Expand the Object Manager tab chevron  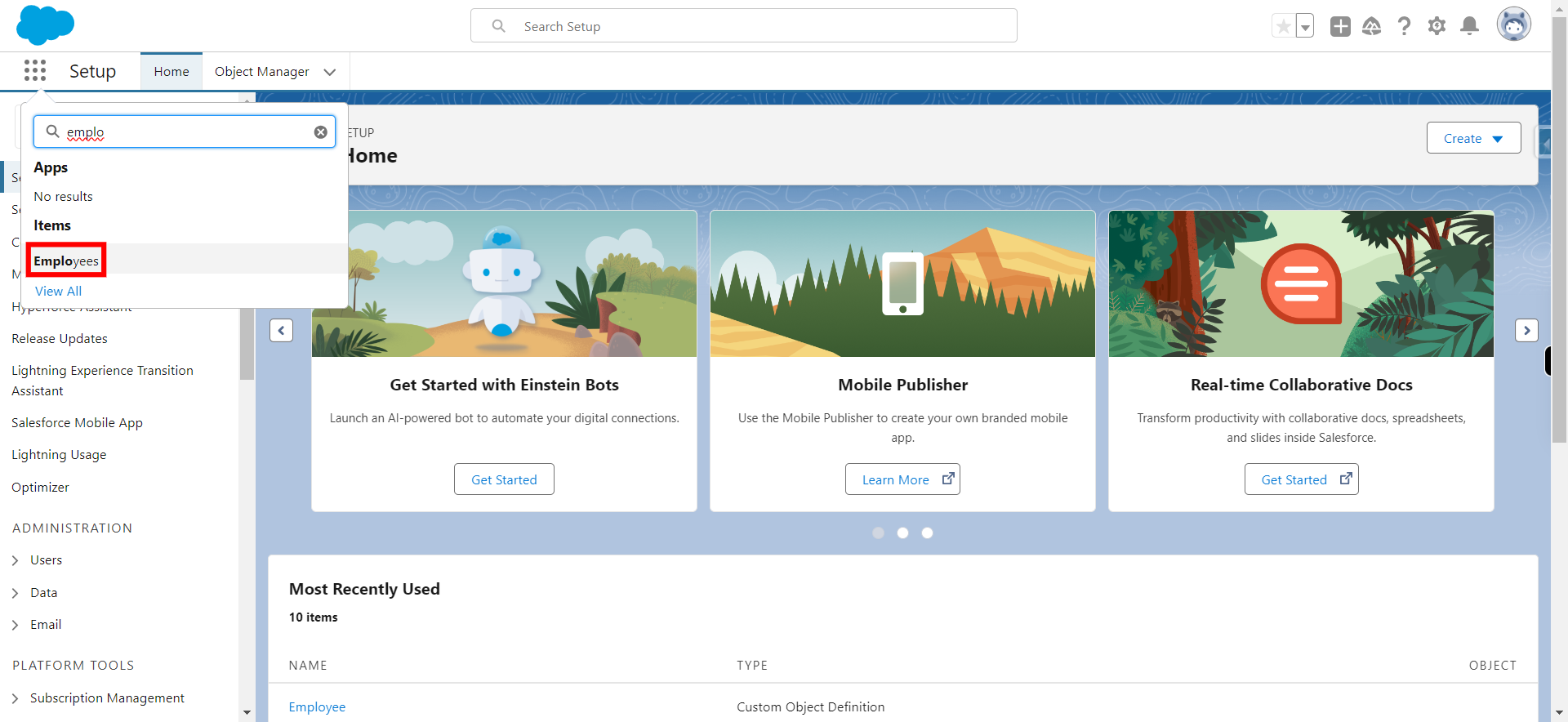pos(330,72)
